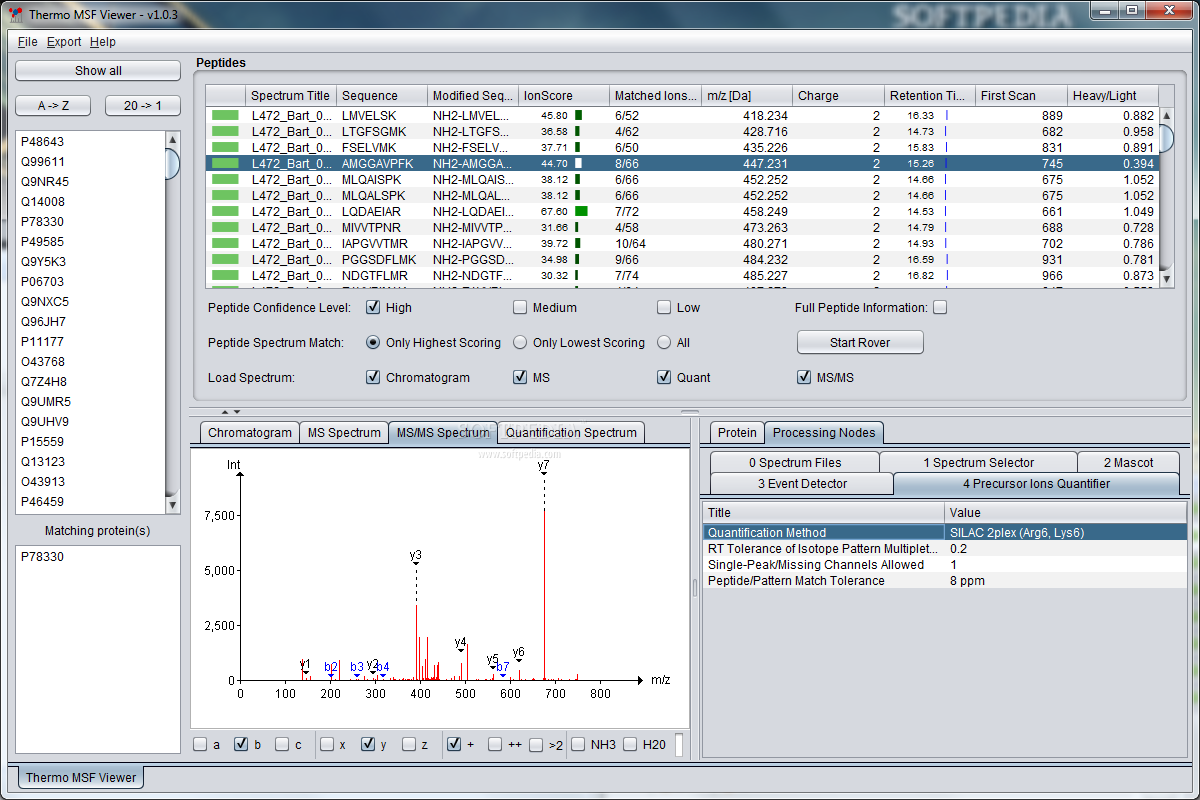
Task: Click the split pane collapse arrows above Chromatogram tab
Action: click(x=230, y=412)
